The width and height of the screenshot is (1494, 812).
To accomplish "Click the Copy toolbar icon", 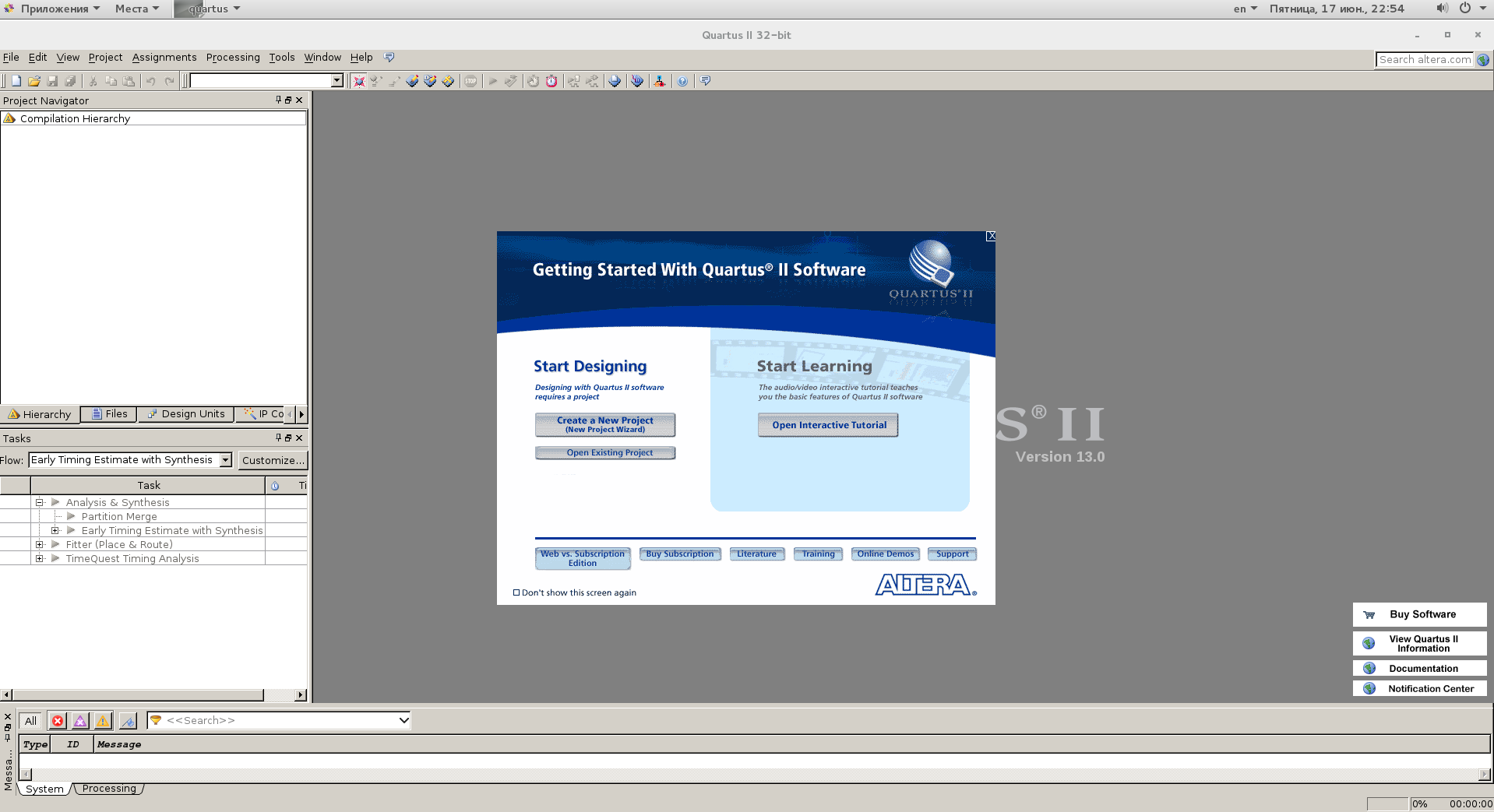I will point(111,81).
